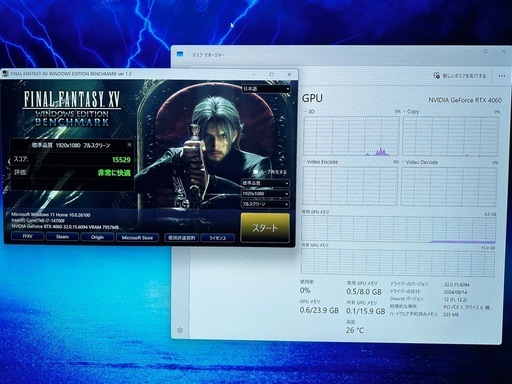This screenshot has height=384, width=512.
Task: Maximize the Task Manager window
Action: (485, 51)
